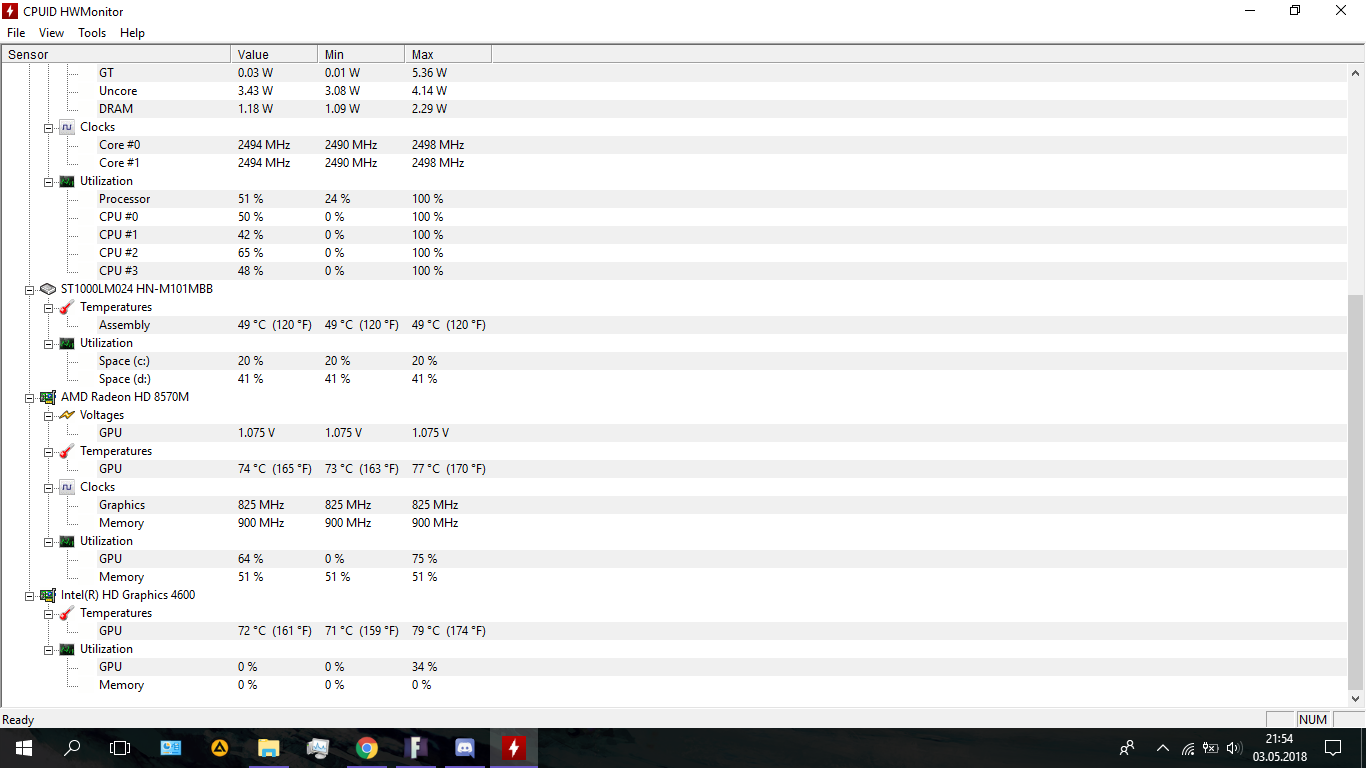Open the Tools menu
The width and height of the screenshot is (1366, 768).
click(x=92, y=33)
